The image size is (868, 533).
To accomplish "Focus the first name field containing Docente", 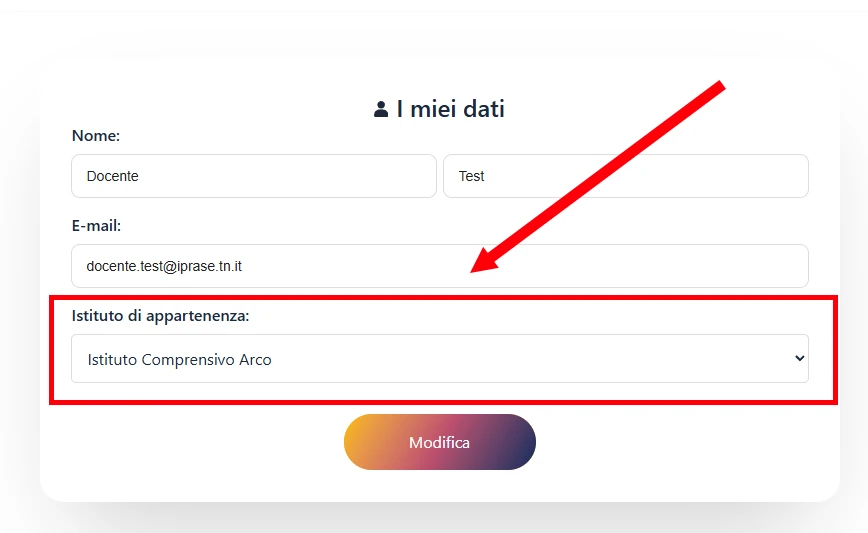I will tap(254, 176).
